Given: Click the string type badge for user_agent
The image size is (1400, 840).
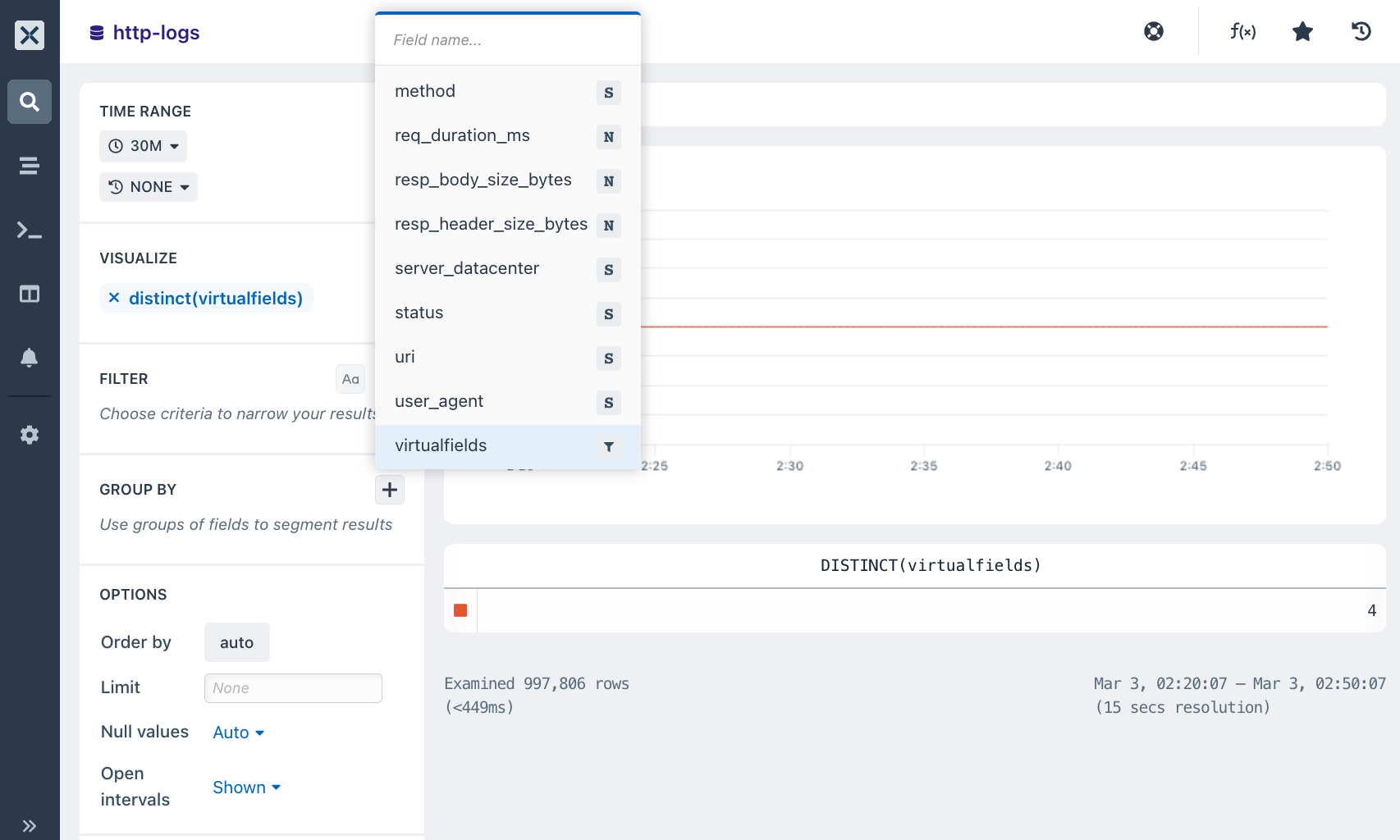Looking at the screenshot, I should [609, 403].
